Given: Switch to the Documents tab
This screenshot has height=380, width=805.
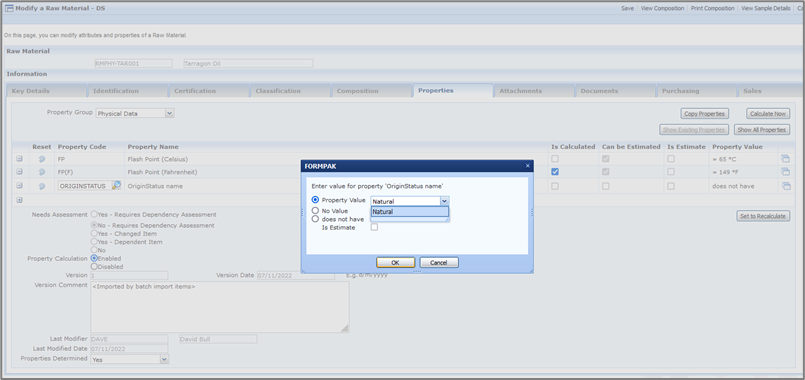Looking at the screenshot, I should pyautogui.click(x=615, y=91).
